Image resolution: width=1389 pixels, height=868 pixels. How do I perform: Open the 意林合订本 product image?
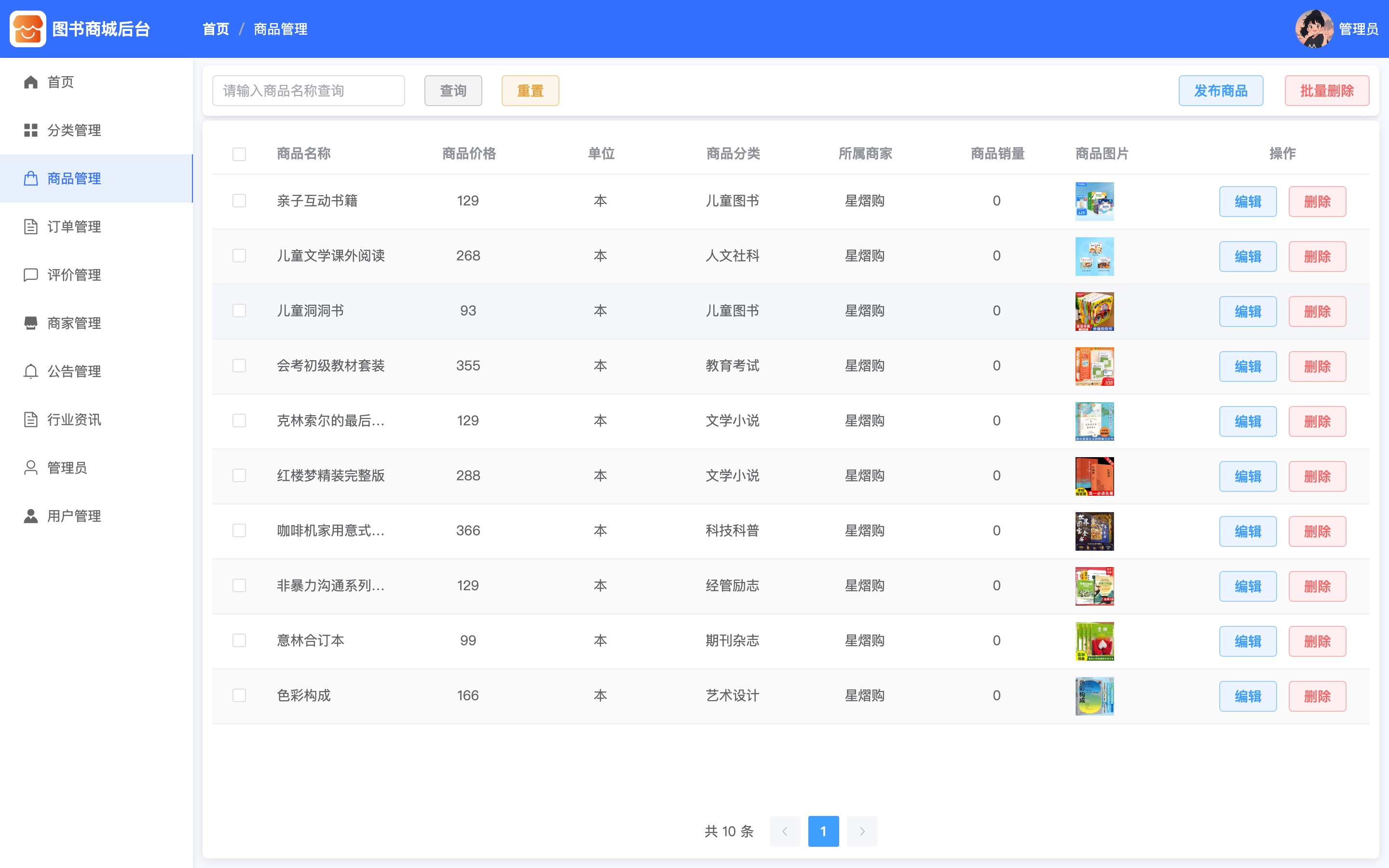[x=1094, y=641]
